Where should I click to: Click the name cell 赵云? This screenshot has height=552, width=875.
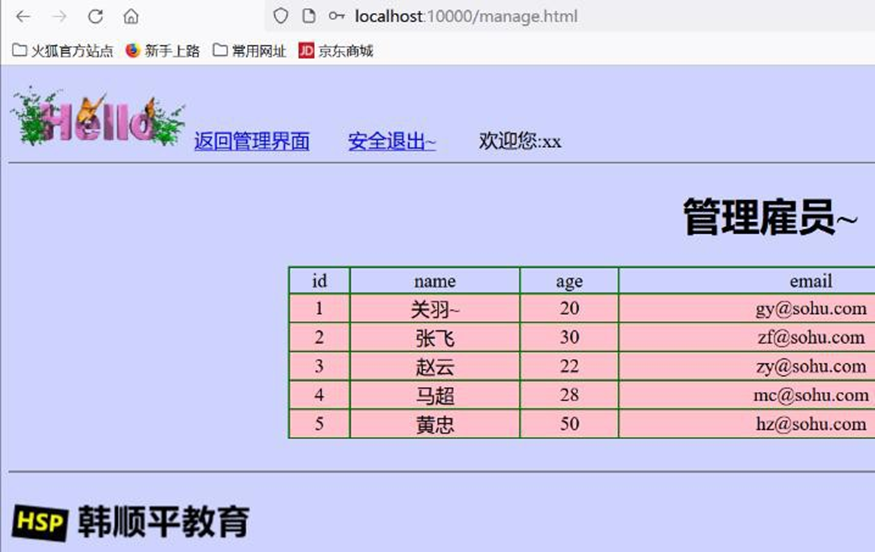pos(434,367)
